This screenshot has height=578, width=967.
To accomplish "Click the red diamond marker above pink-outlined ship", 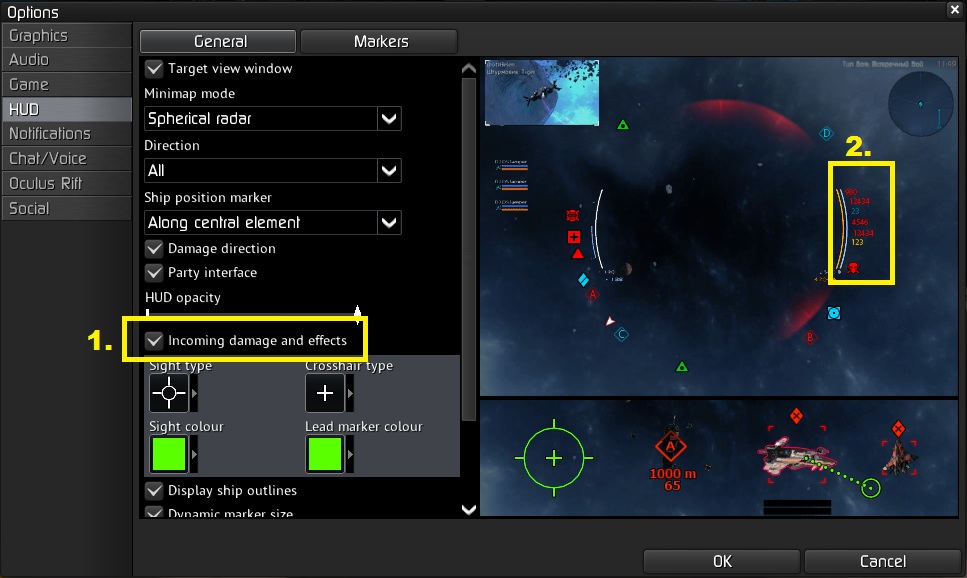I will pos(796,416).
